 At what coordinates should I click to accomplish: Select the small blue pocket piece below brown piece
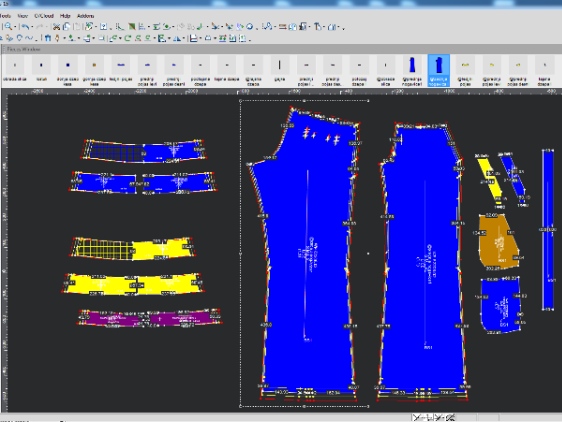pyautogui.click(x=500, y=305)
